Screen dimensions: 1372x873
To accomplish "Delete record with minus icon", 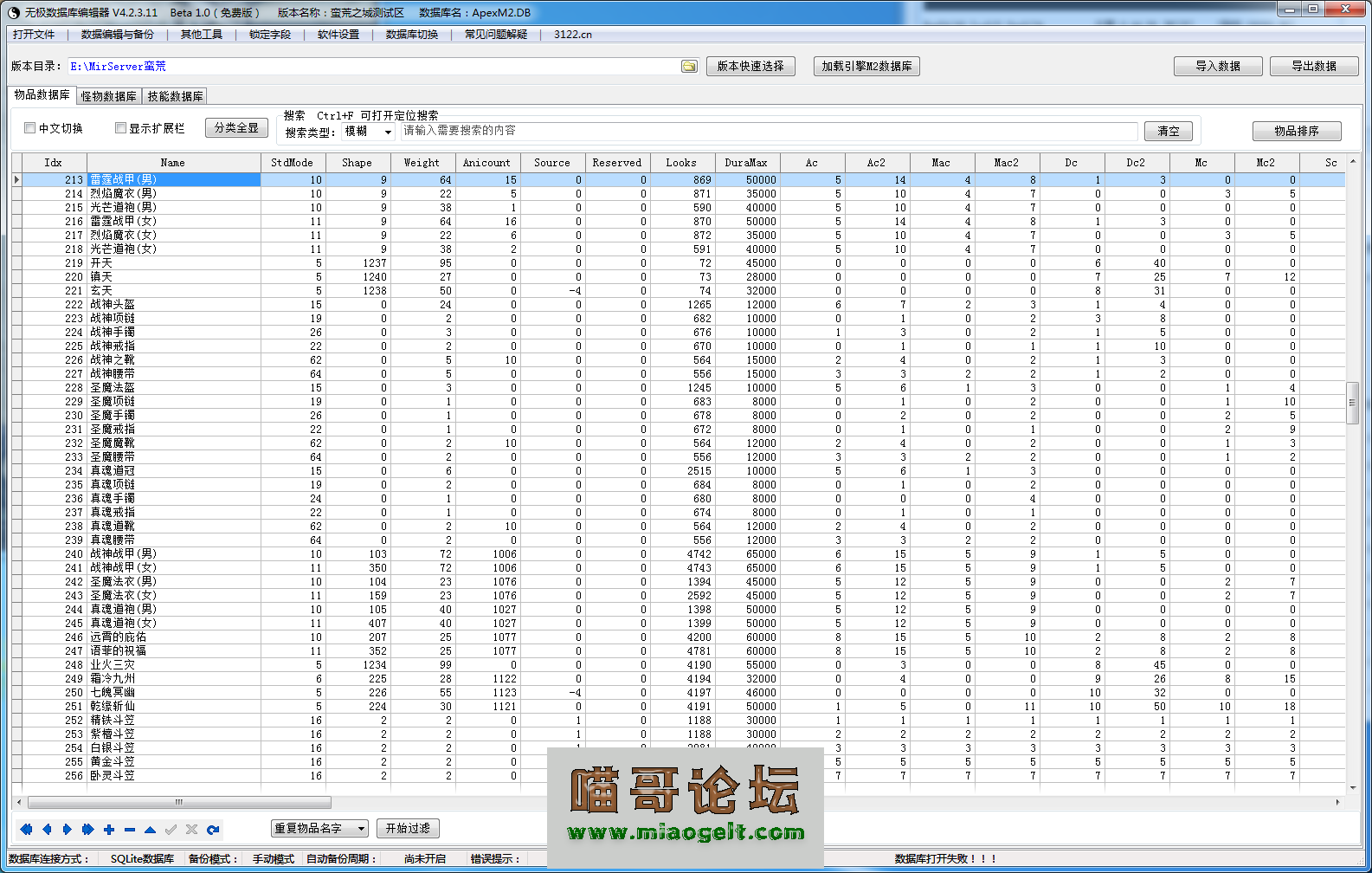I will pos(130,829).
